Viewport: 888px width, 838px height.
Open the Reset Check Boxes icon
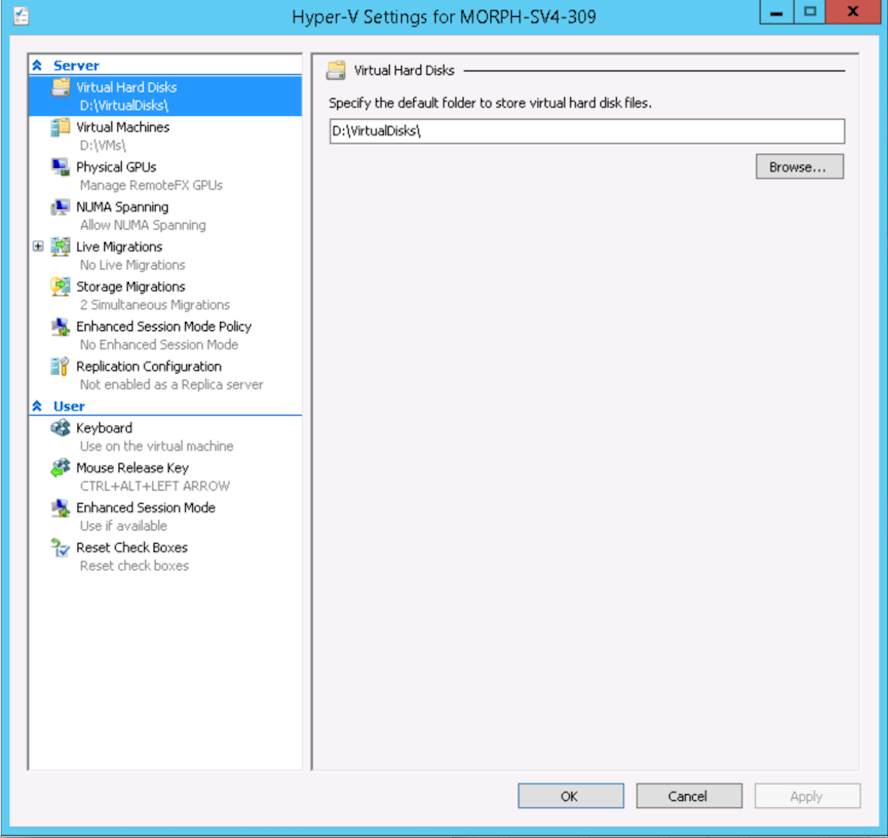[62, 548]
